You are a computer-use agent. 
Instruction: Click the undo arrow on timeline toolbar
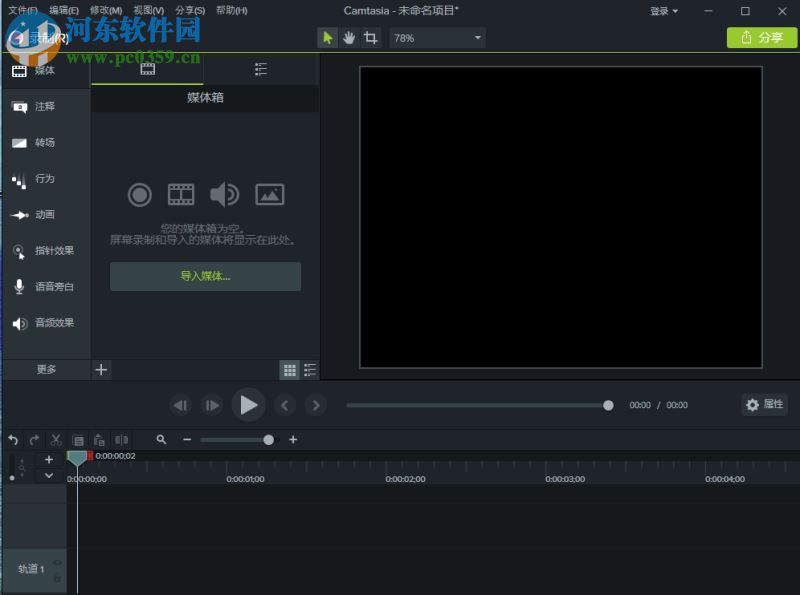[13, 440]
